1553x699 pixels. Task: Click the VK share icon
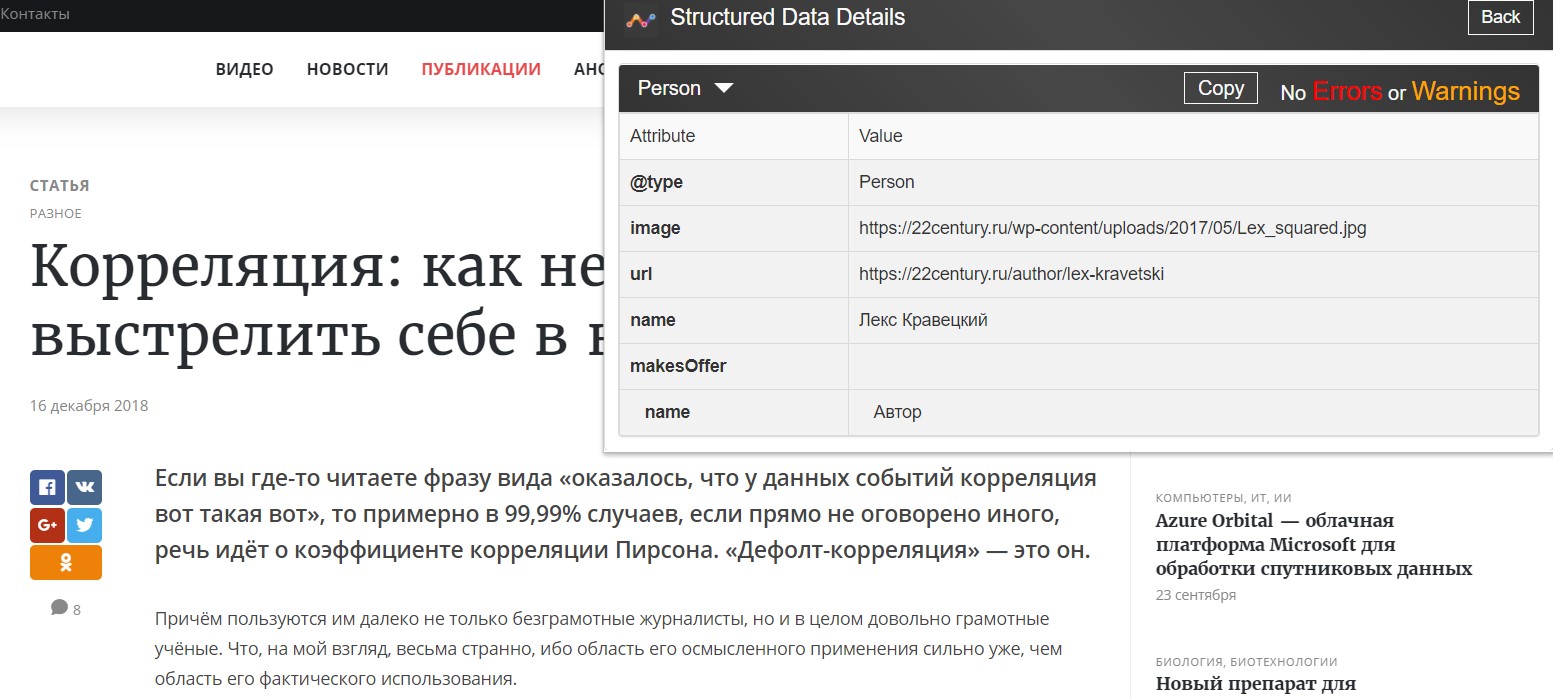tap(84, 487)
